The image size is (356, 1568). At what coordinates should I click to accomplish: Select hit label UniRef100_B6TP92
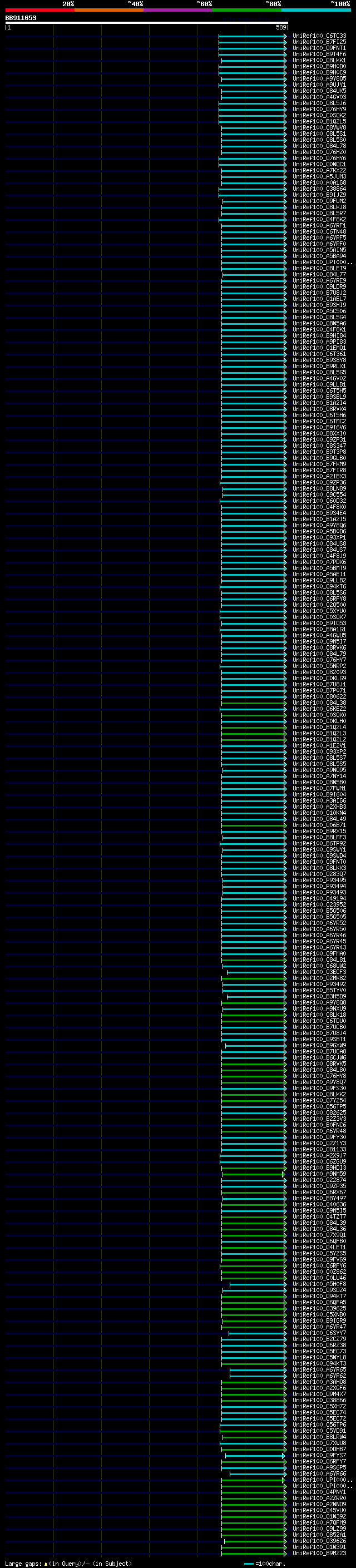pyautogui.click(x=319, y=843)
